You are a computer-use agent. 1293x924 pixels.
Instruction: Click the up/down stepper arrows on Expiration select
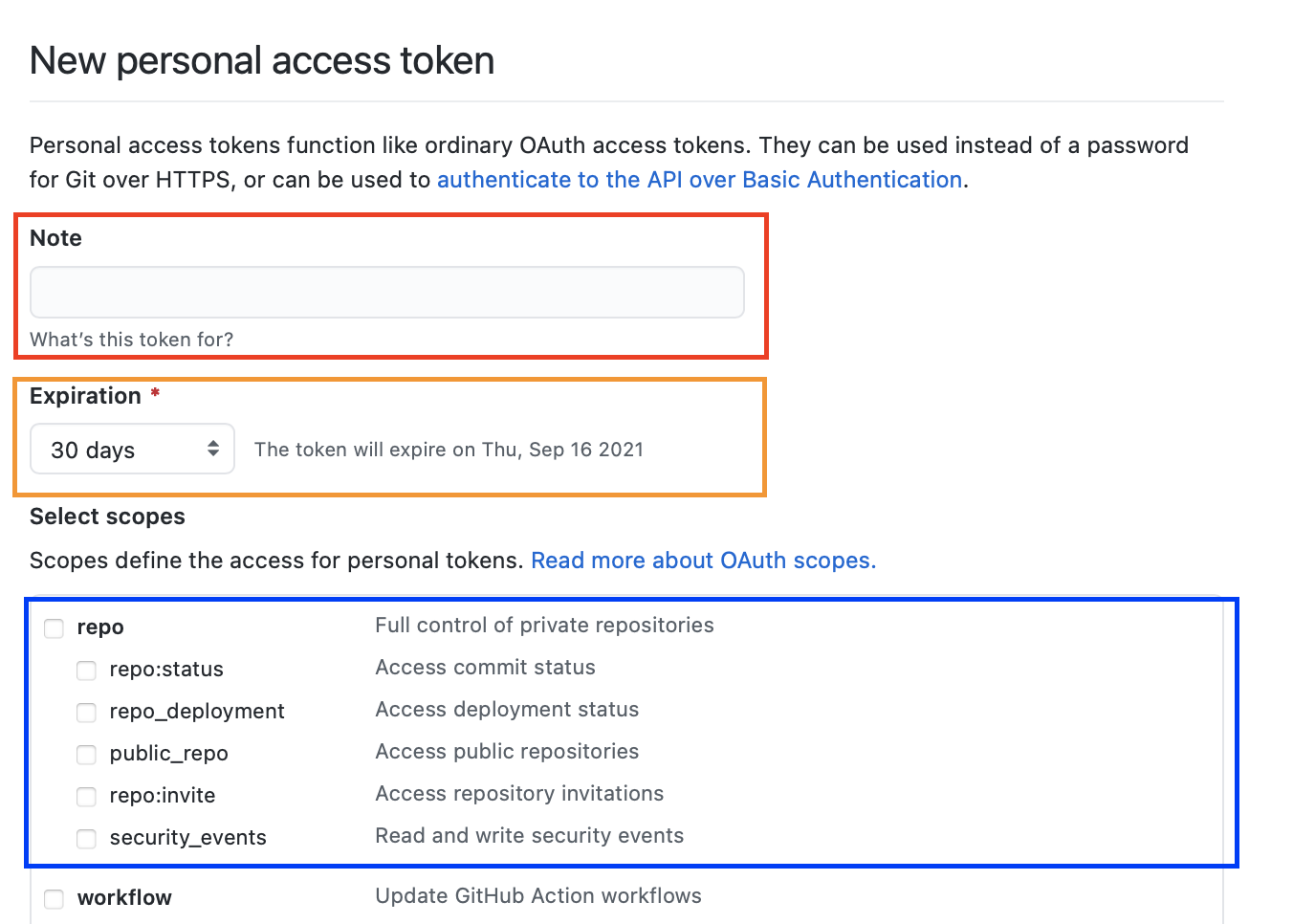[x=215, y=449]
